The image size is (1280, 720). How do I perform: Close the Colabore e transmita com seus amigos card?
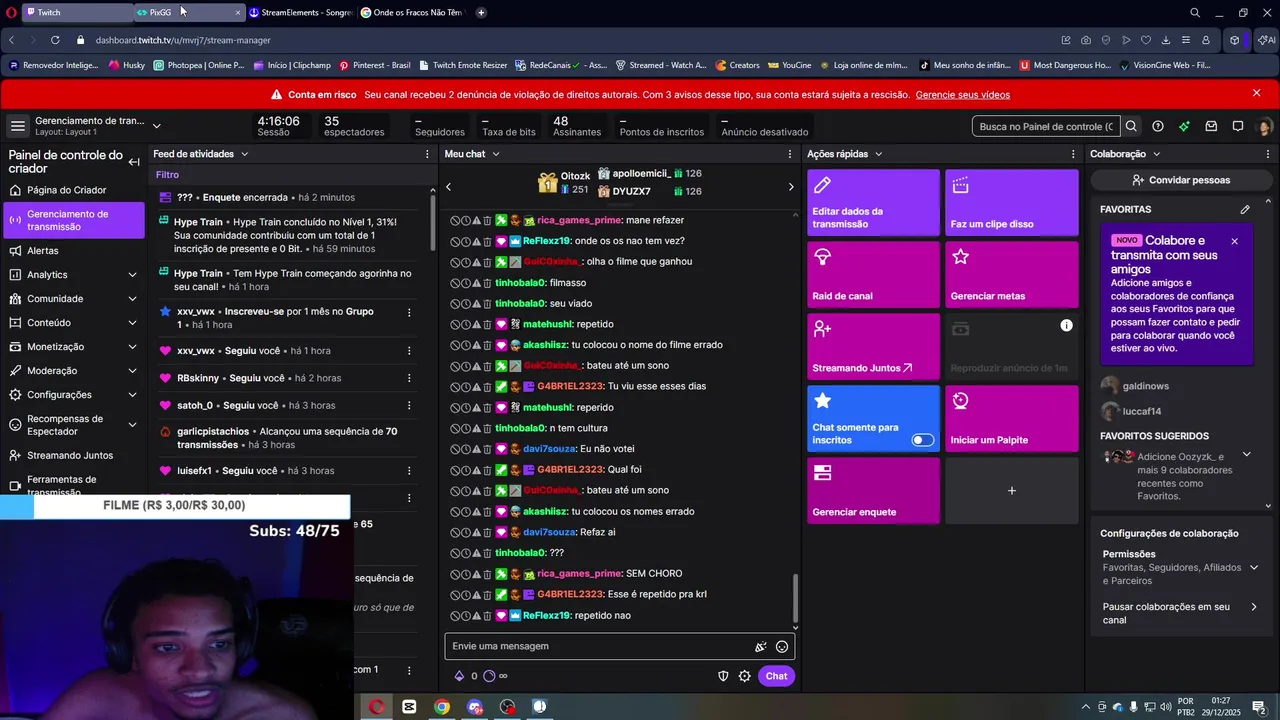(x=1234, y=241)
